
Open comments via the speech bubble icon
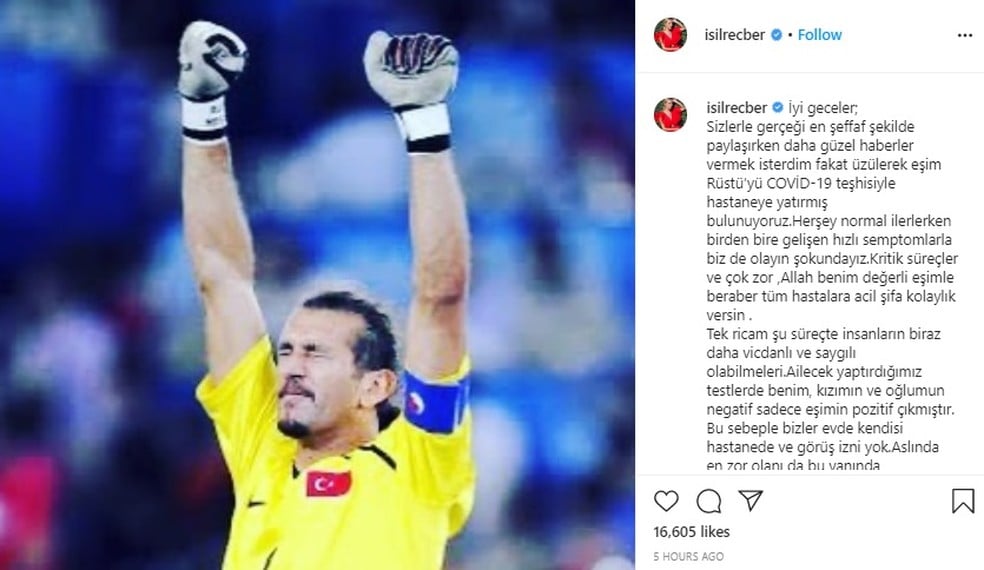click(709, 501)
